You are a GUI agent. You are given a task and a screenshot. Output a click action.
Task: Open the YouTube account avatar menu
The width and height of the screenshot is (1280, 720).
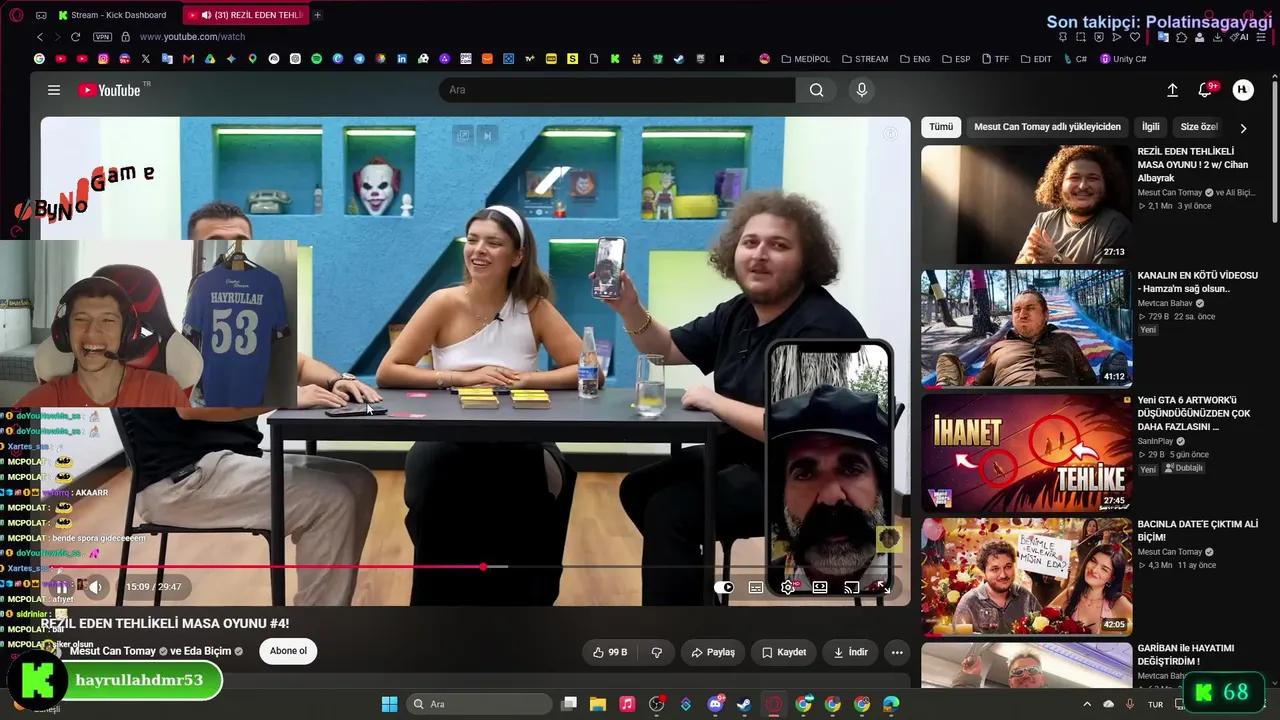[1243, 90]
